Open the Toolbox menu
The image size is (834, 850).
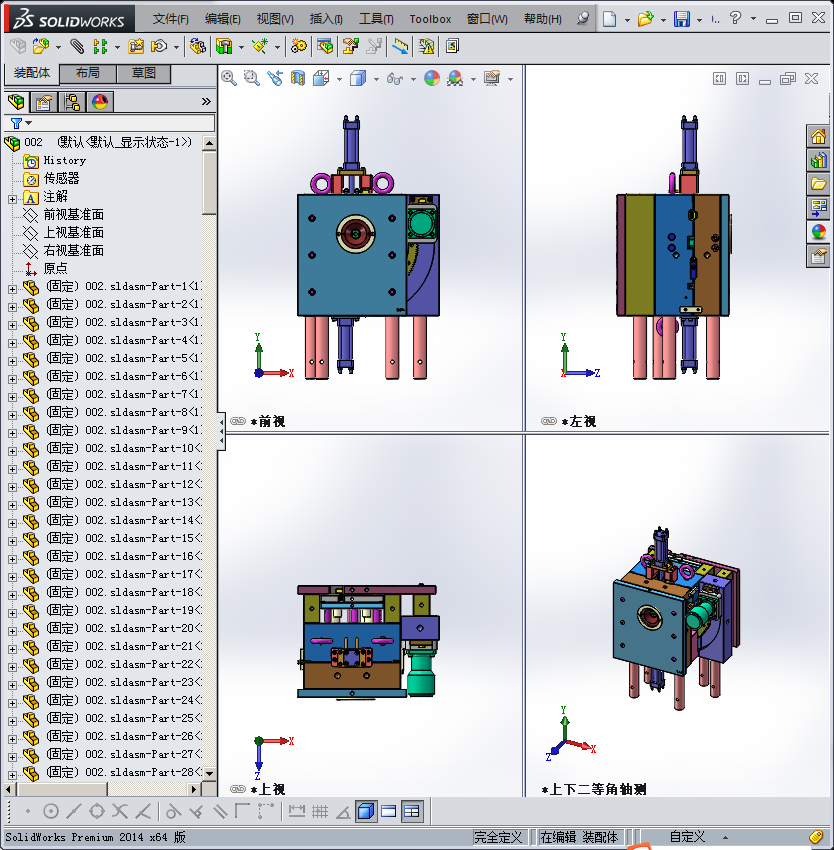point(430,19)
